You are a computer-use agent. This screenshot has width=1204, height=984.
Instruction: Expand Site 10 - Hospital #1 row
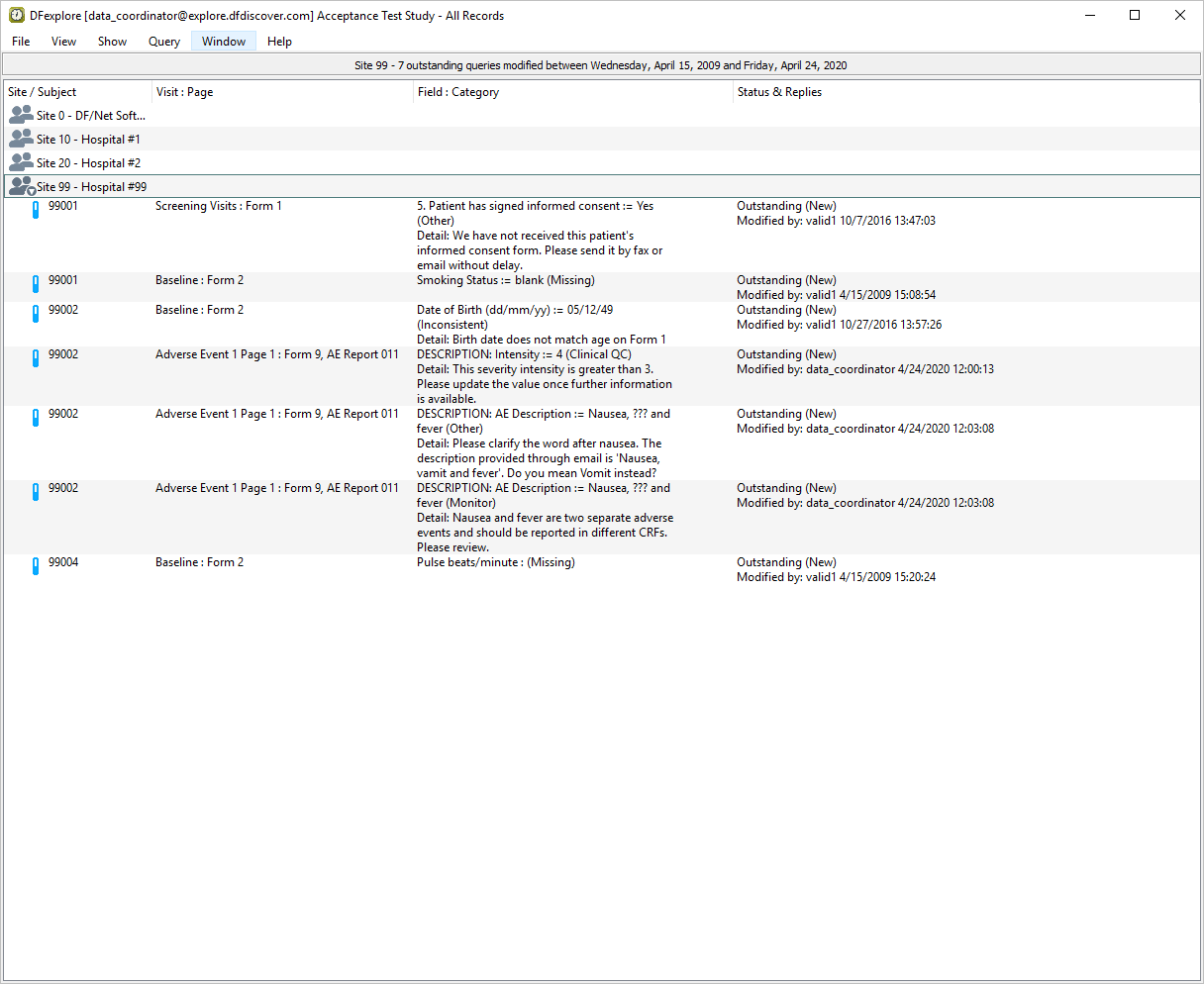tap(88, 140)
